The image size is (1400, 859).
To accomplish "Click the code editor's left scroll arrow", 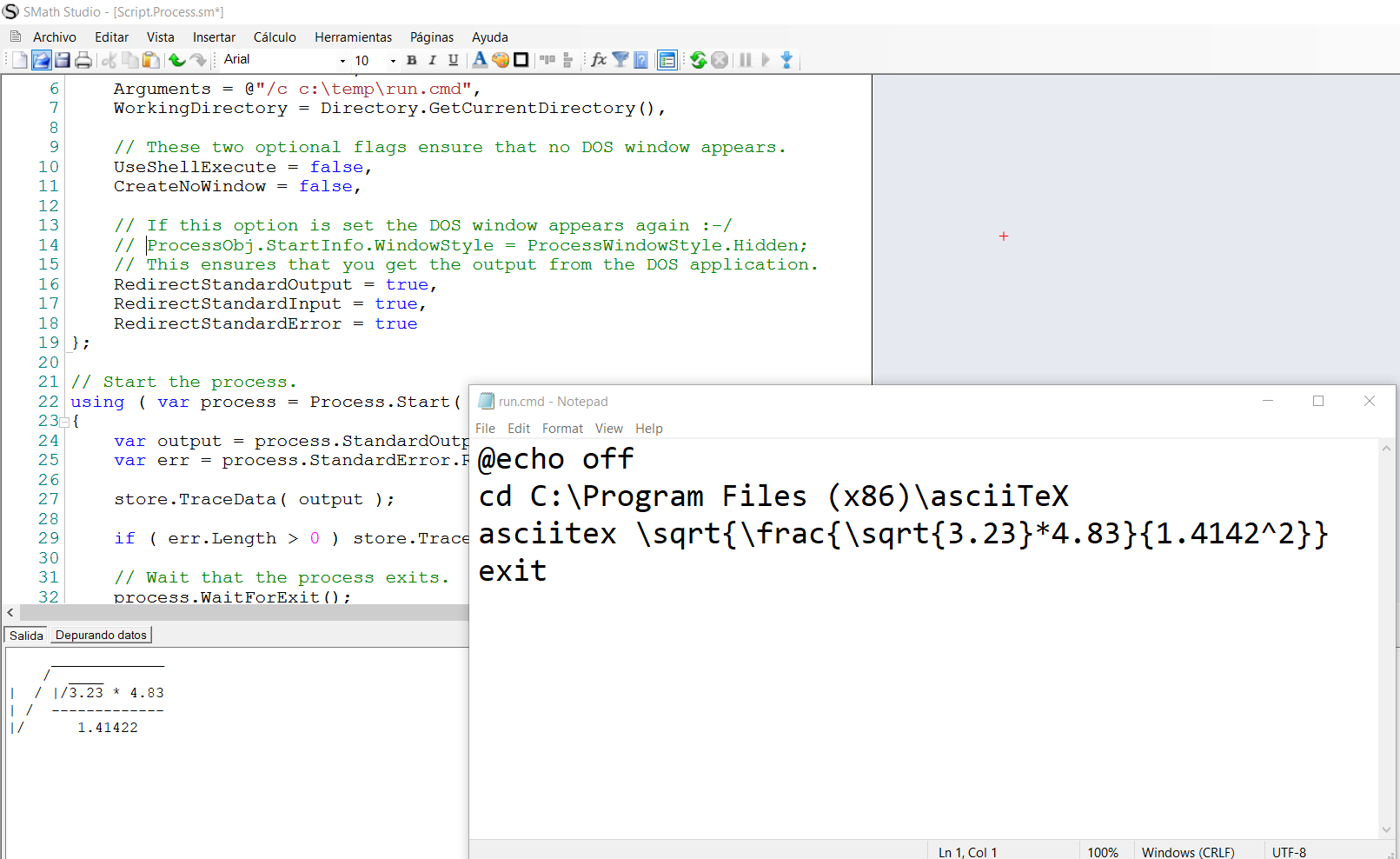I will tap(10, 613).
